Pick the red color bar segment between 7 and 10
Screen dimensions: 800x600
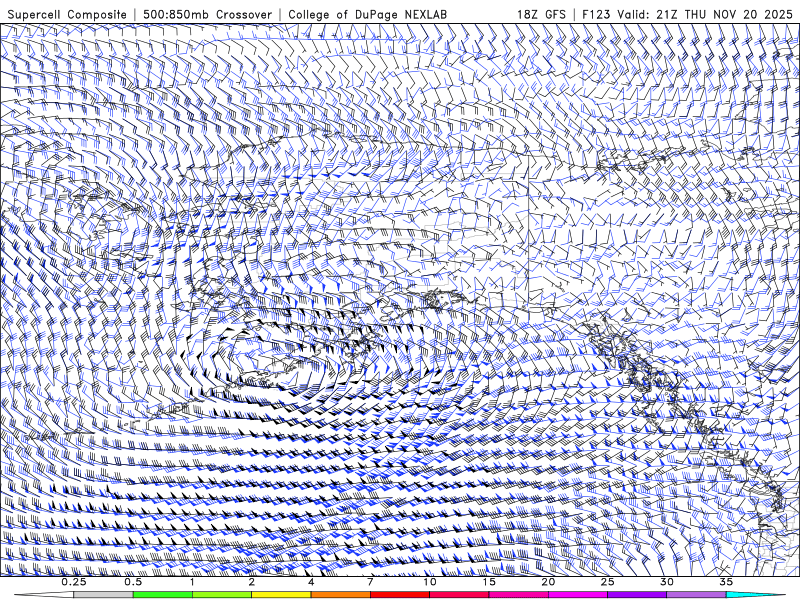pyautogui.click(x=399, y=595)
